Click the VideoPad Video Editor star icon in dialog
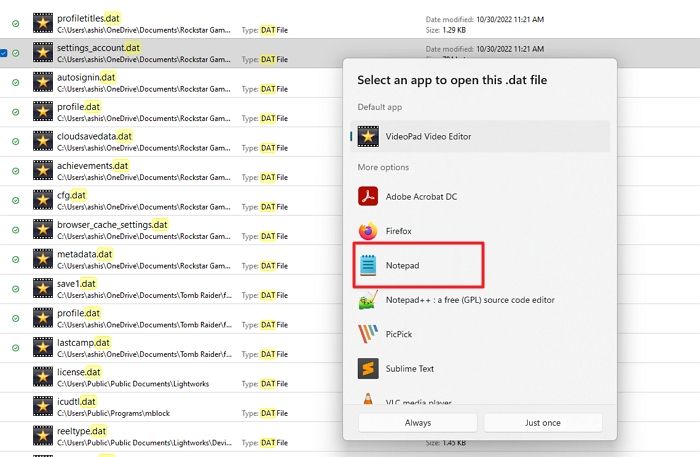The image size is (700, 457). (x=368, y=136)
